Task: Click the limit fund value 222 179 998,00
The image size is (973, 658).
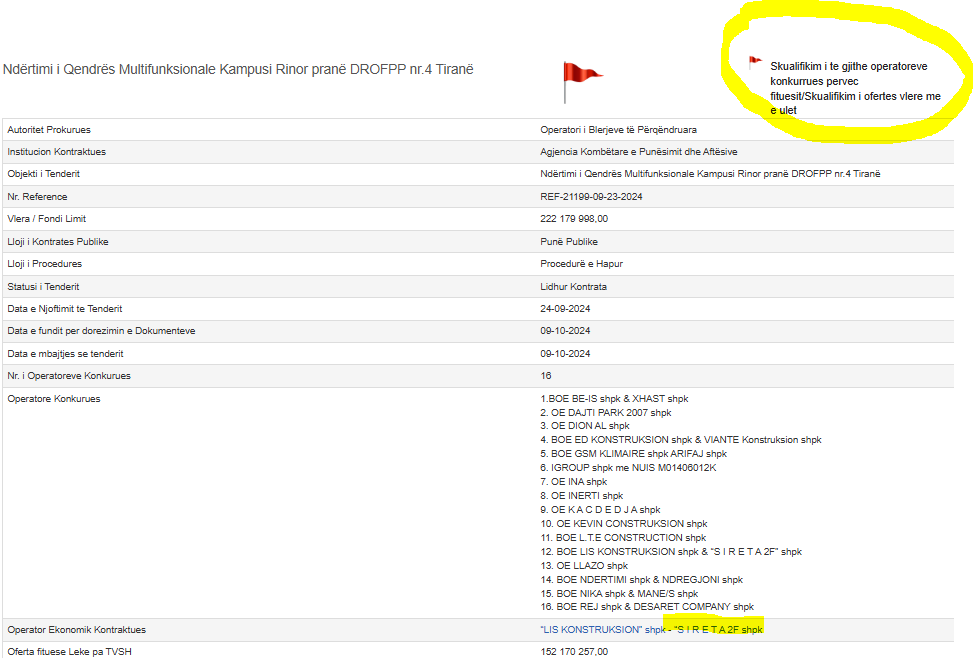Action: [x=573, y=219]
